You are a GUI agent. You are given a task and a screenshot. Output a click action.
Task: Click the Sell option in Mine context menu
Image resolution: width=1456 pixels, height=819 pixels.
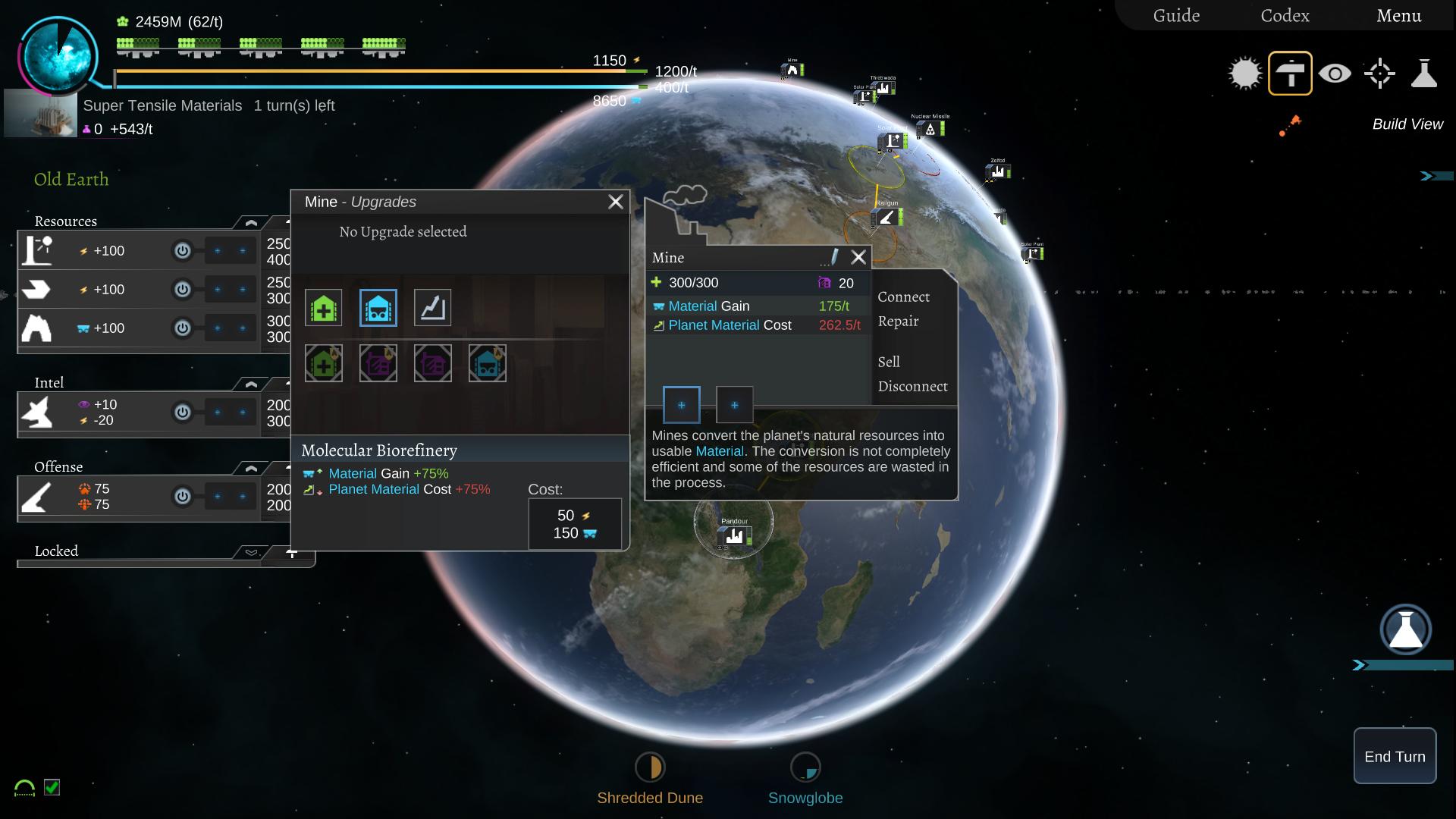[x=888, y=361]
